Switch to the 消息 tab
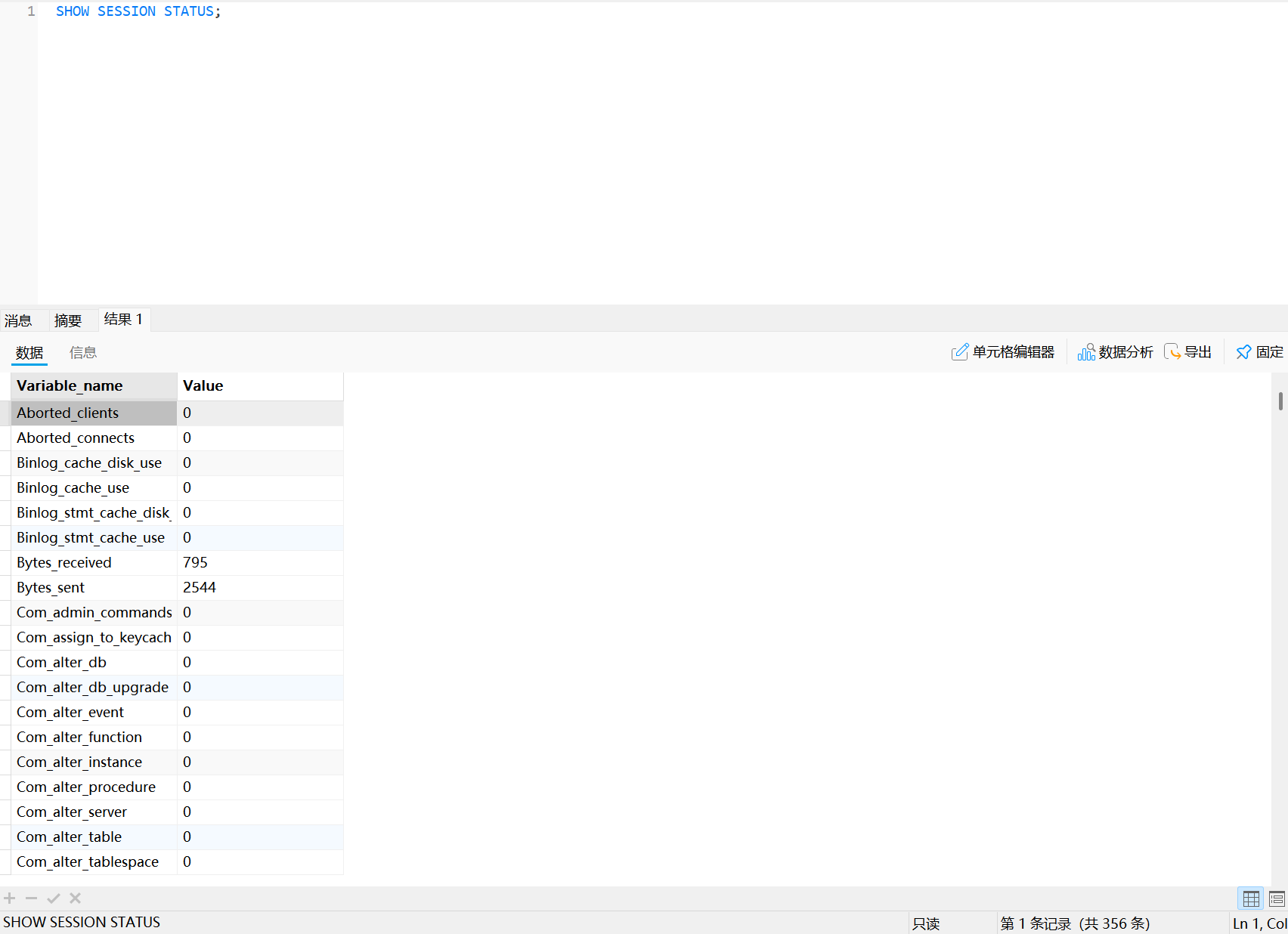The image size is (1288, 934). click(x=18, y=320)
